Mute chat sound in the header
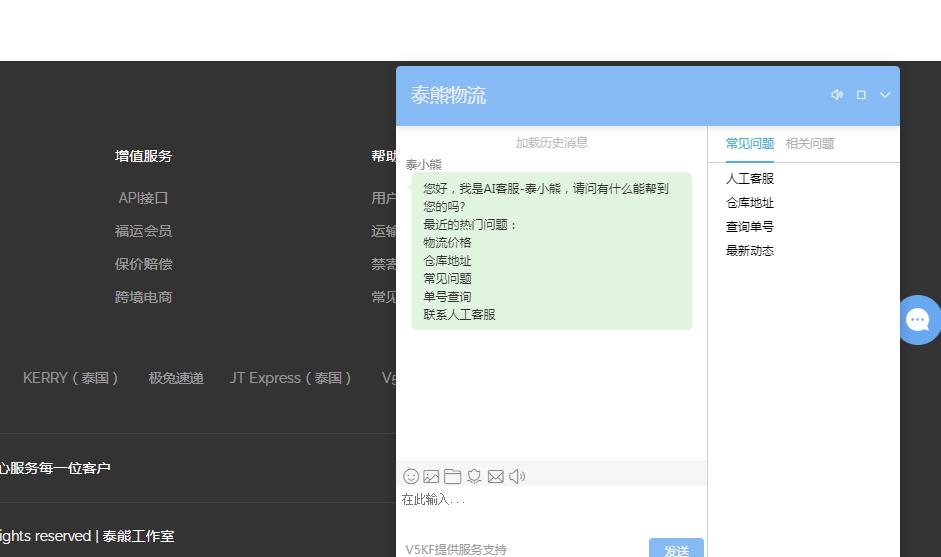This screenshot has height=557, width=941. tap(837, 95)
